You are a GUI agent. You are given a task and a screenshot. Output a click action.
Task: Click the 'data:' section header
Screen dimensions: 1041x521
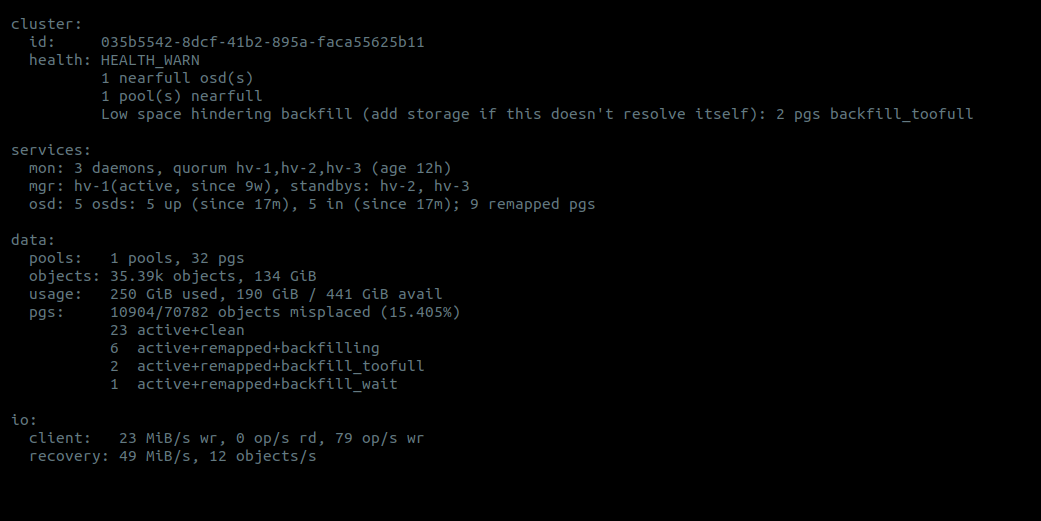tap(33, 240)
